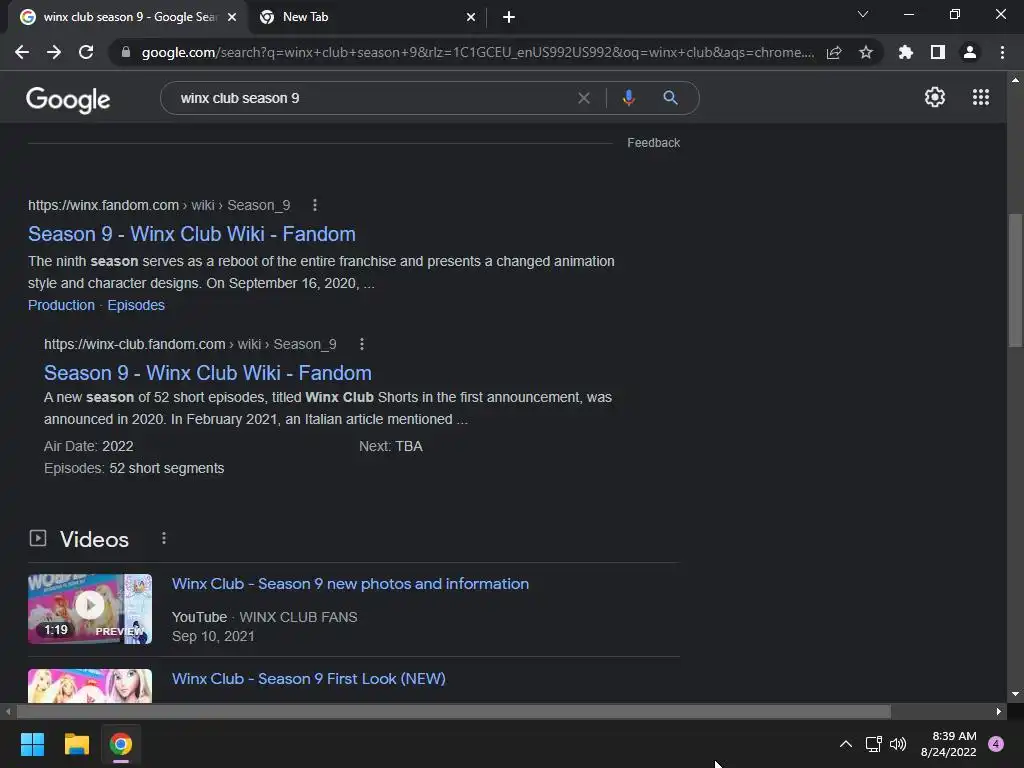This screenshot has width=1024, height=768.
Task: Click scroll down arrow
Action: (1016, 694)
